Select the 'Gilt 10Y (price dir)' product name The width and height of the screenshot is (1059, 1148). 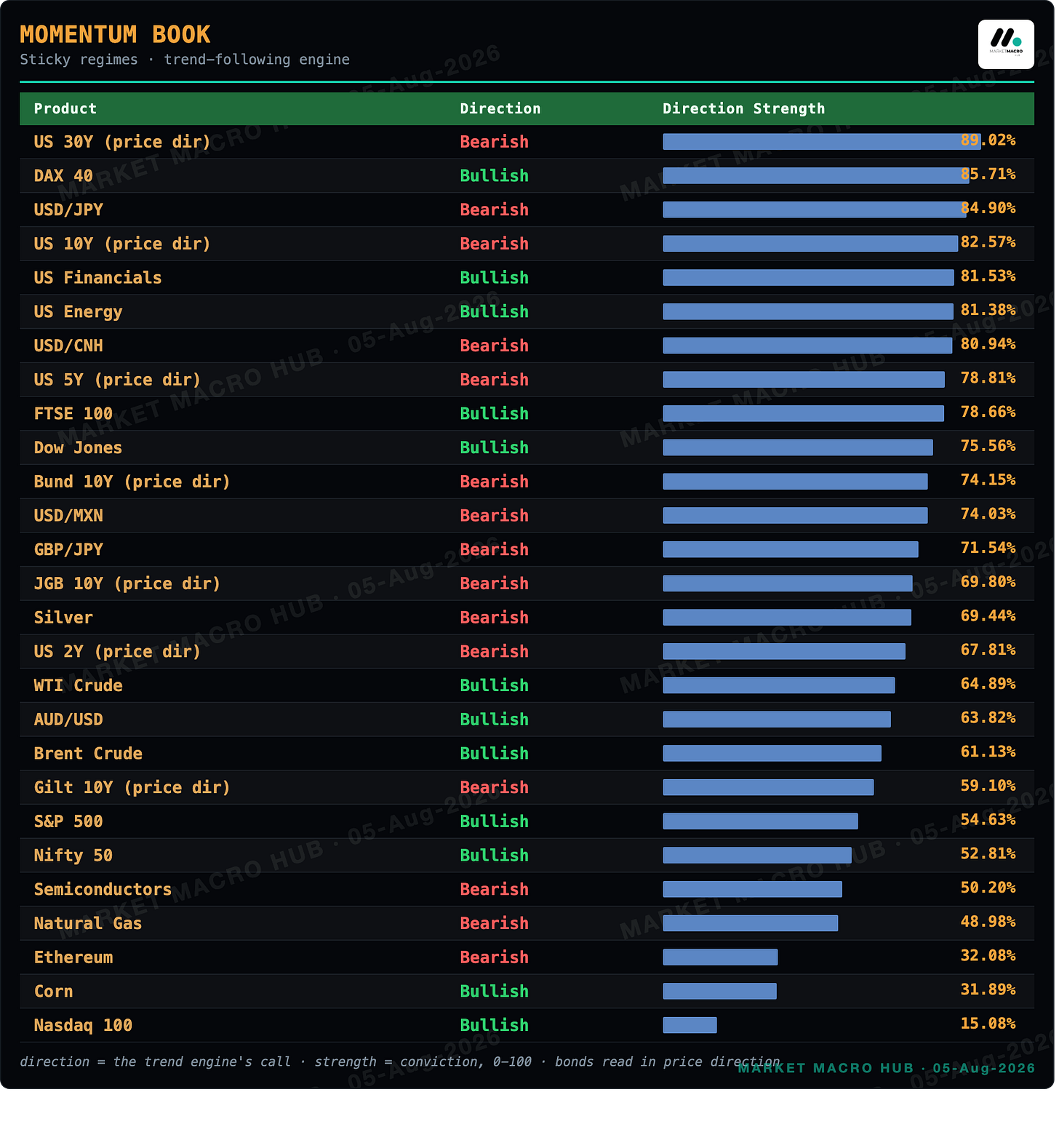coord(132,788)
